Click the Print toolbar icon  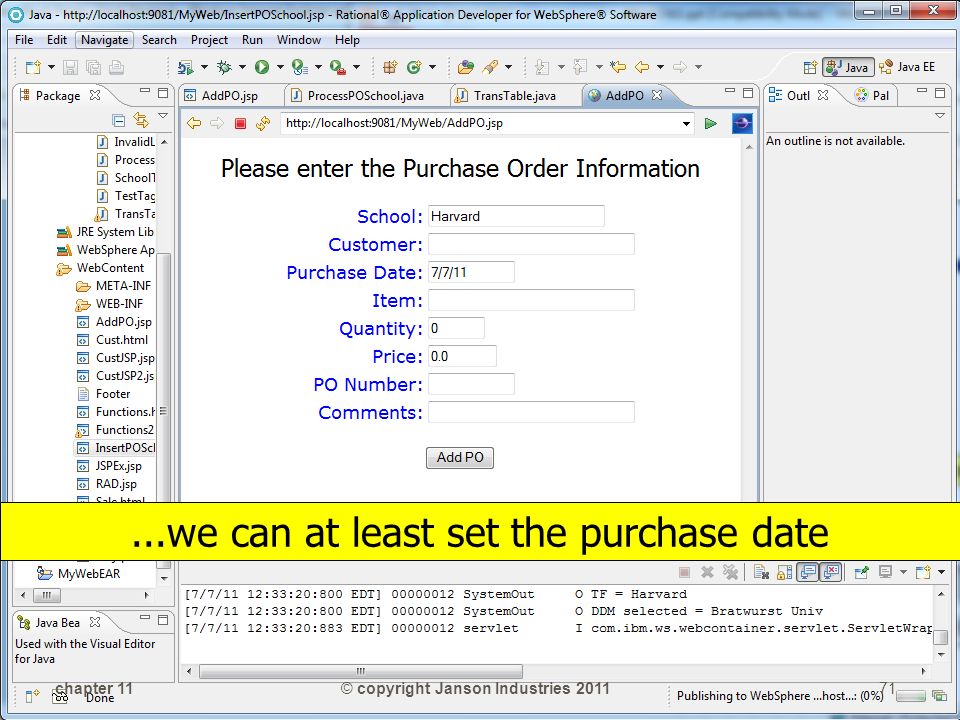coord(116,67)
